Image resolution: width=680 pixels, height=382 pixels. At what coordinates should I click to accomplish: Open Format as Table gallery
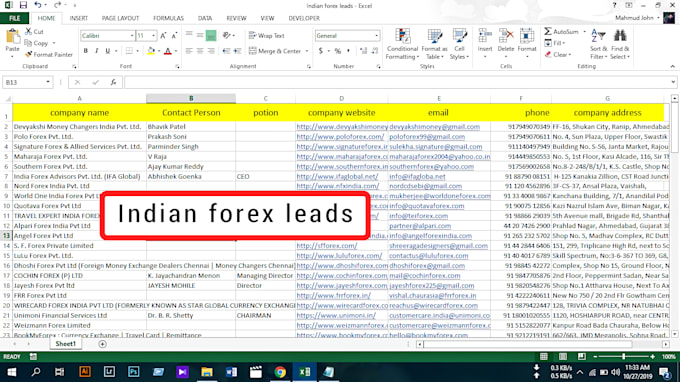[x=434, y=44]
